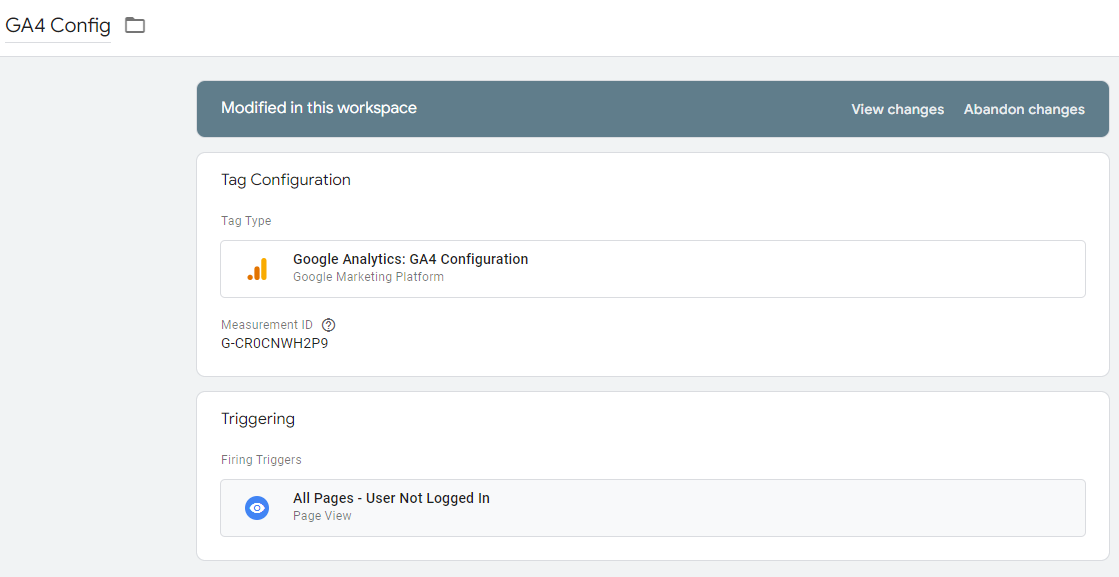Click Abandon changes in the banner
The height and width of the screenshot is (577, 1119).
click(1023, 110)
